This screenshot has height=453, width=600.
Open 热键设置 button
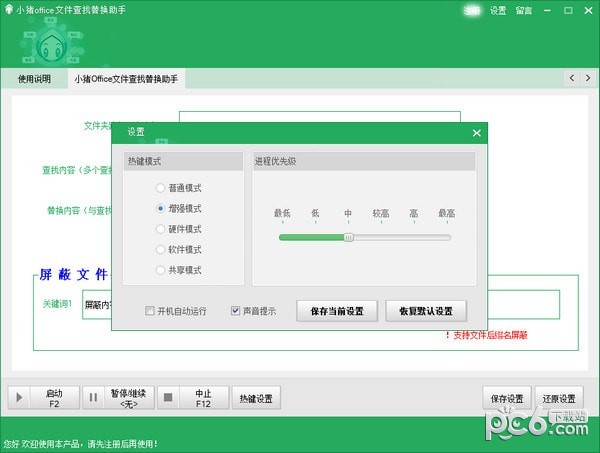[x=256, y=399]
